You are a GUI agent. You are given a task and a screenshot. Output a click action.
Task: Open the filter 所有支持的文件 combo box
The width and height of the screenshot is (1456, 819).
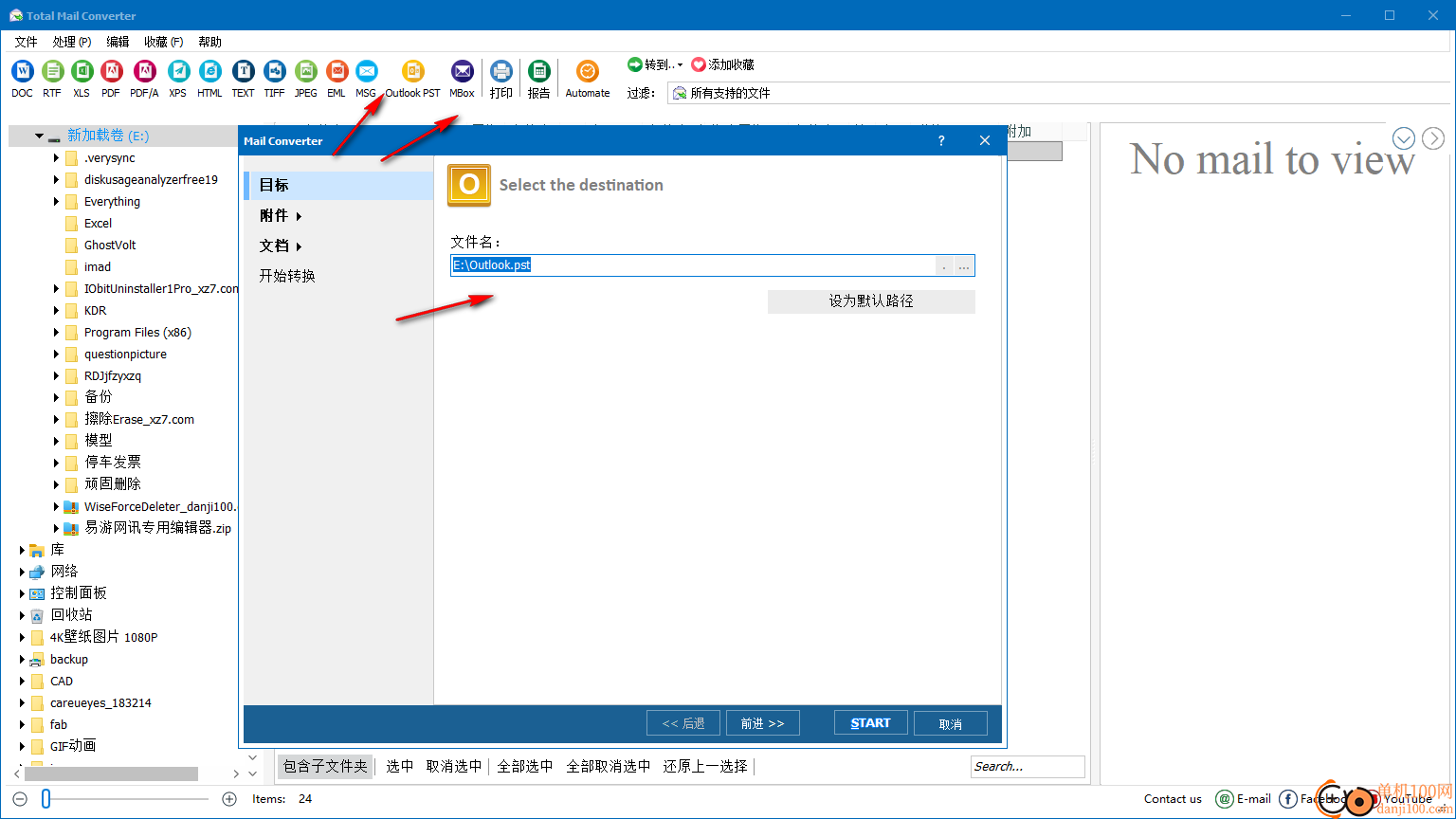(1059, 93)
